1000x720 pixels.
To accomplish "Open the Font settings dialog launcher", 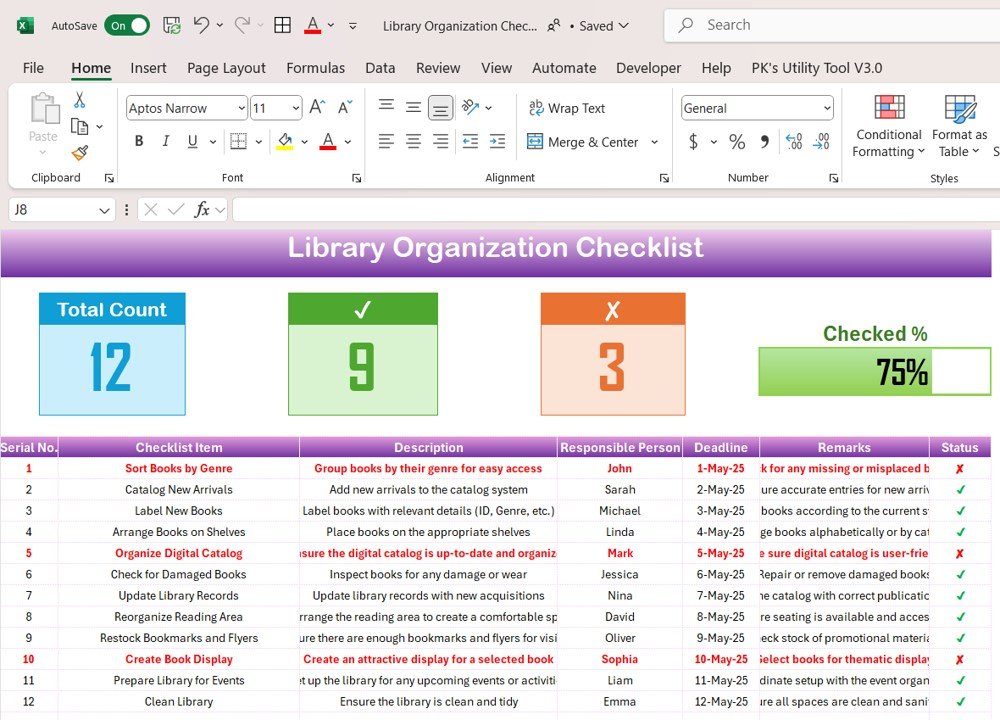I will pos(357,179).
